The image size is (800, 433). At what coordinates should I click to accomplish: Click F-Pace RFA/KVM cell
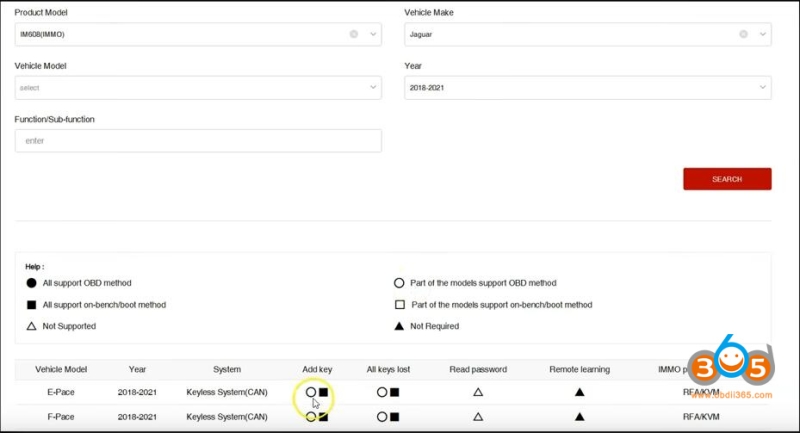coord(701,417)
